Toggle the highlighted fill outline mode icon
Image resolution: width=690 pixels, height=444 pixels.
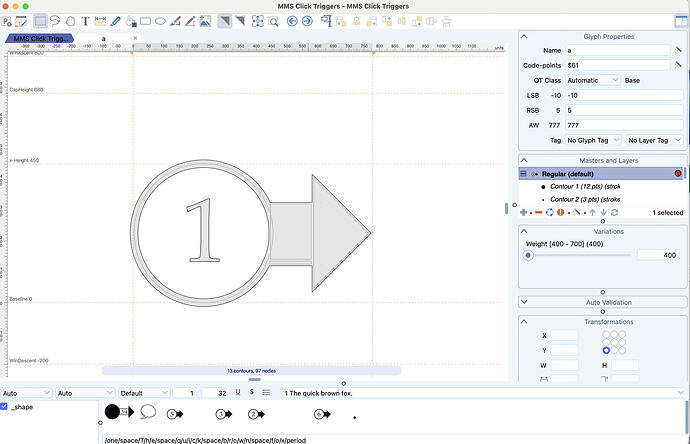click(x=224, y=21)
